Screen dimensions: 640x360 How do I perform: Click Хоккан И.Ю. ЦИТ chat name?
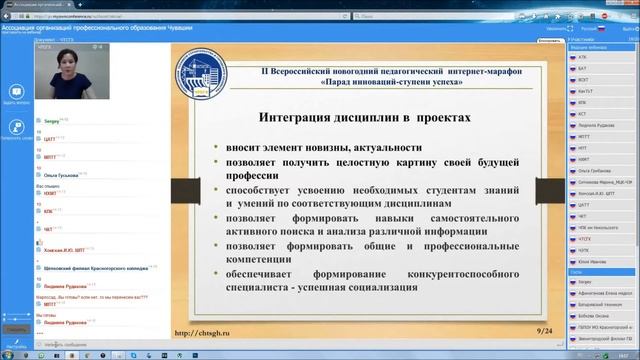(64, 250)
